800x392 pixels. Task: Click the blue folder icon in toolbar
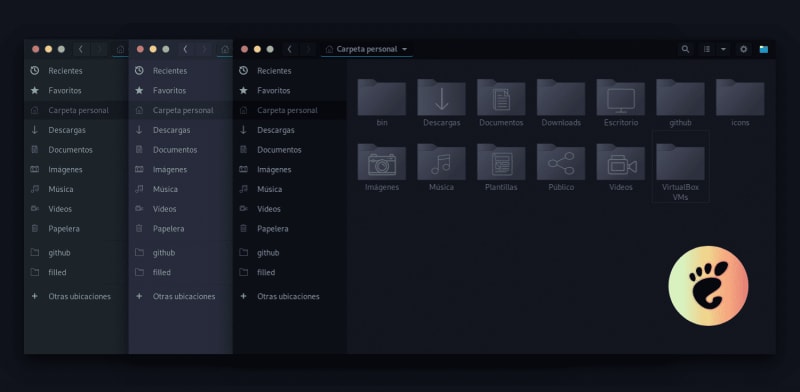pyautogui.click(x=763, y=49)
